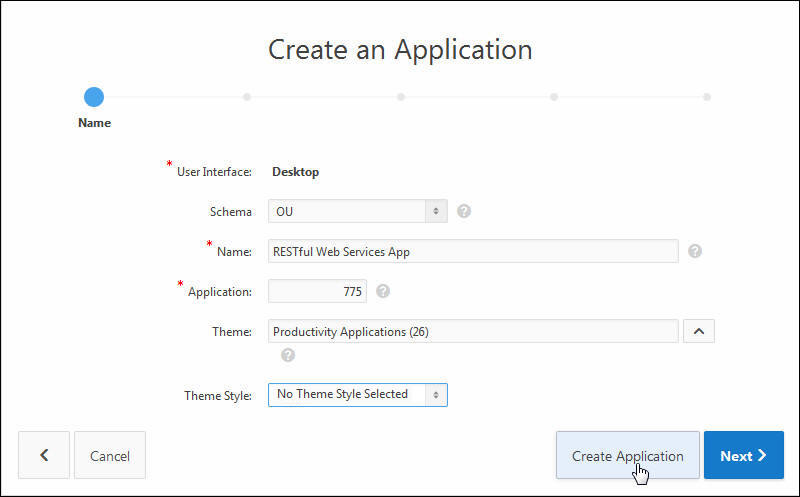This screenshot has height=497, width=800.
Task: Open help for the Schema field
Action: (464, 211)
